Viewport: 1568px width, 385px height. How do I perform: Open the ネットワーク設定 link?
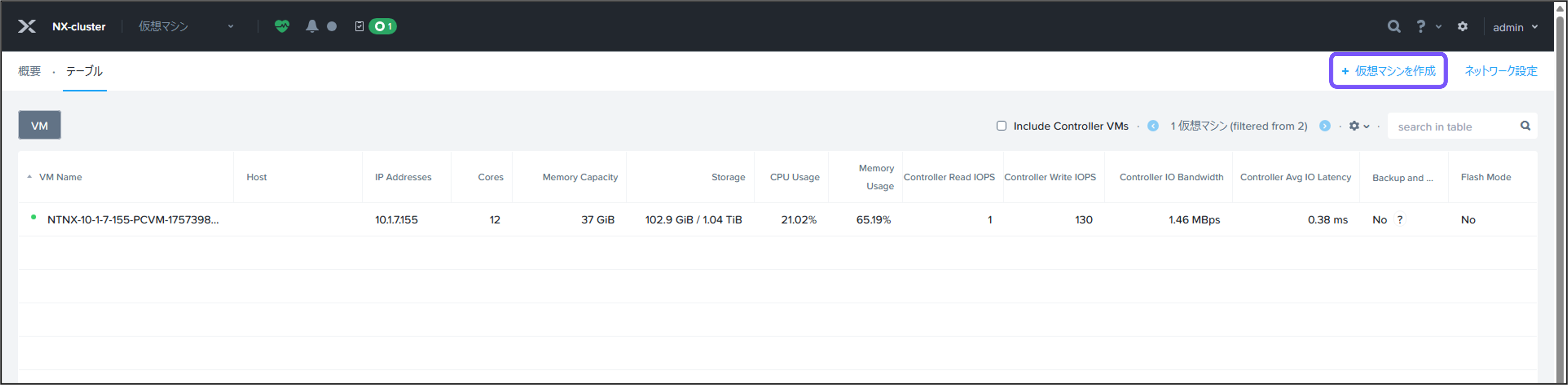pyautogui.click(x=1500, y=71)
